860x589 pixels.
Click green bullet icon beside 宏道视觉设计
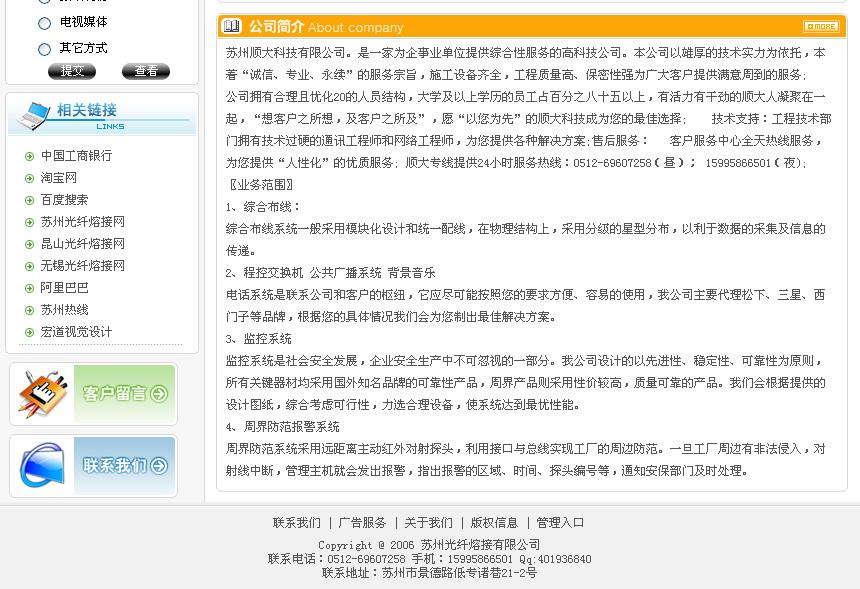[30, 332]
